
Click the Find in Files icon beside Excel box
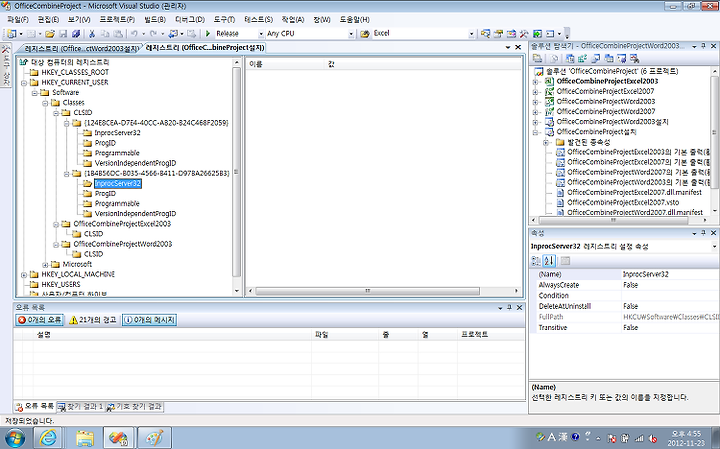(x=365, y=34)
